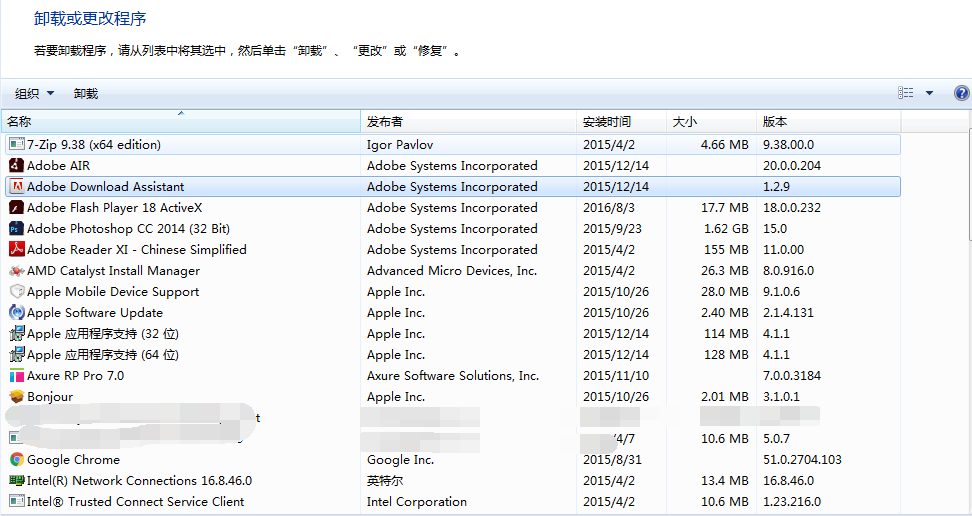Select the Axure RP Pro 7.0 text

[x=76, y=376]
